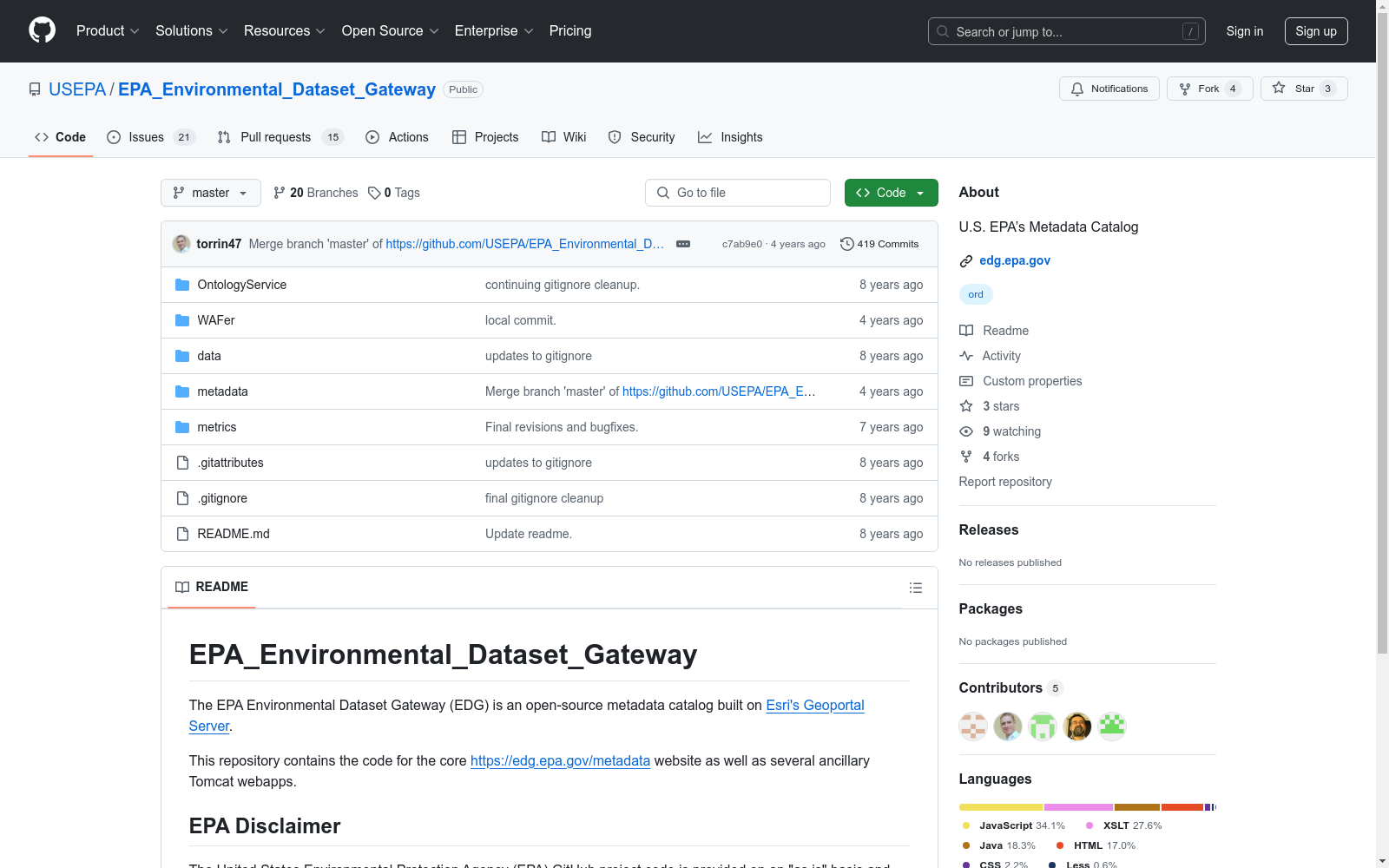View the Insights tab
Viewport: 1389px width, 868px height.
pyautogui.click(x=730, y=137)
